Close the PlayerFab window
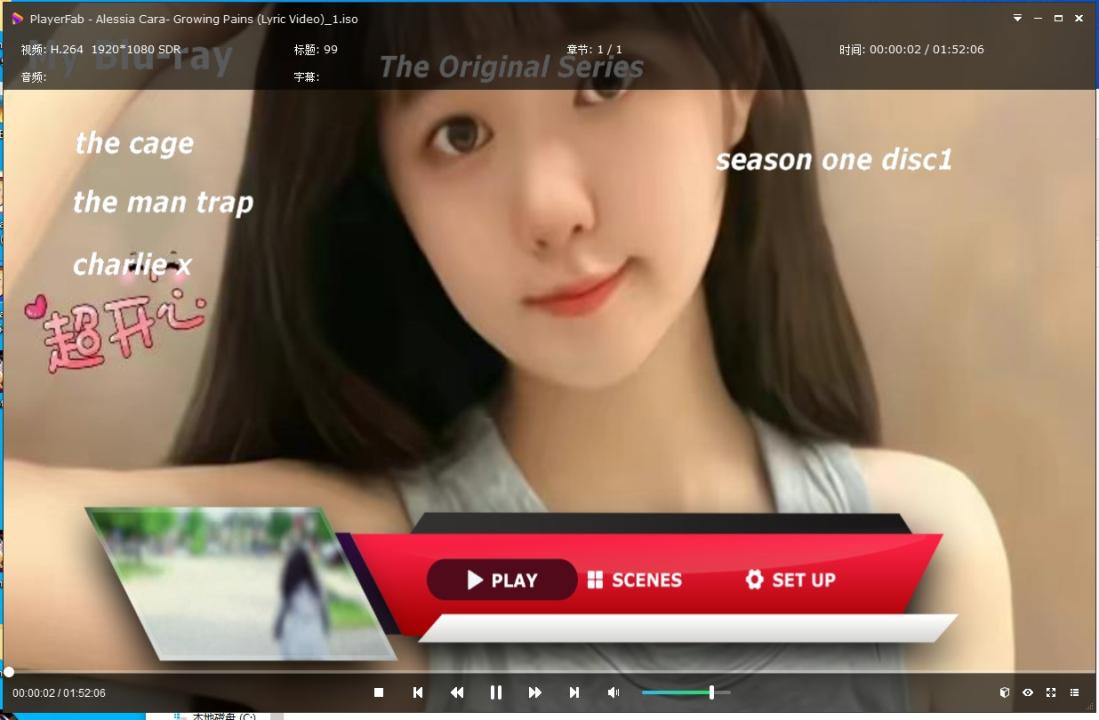The image size is (1099, 720). coord(1079,18)
